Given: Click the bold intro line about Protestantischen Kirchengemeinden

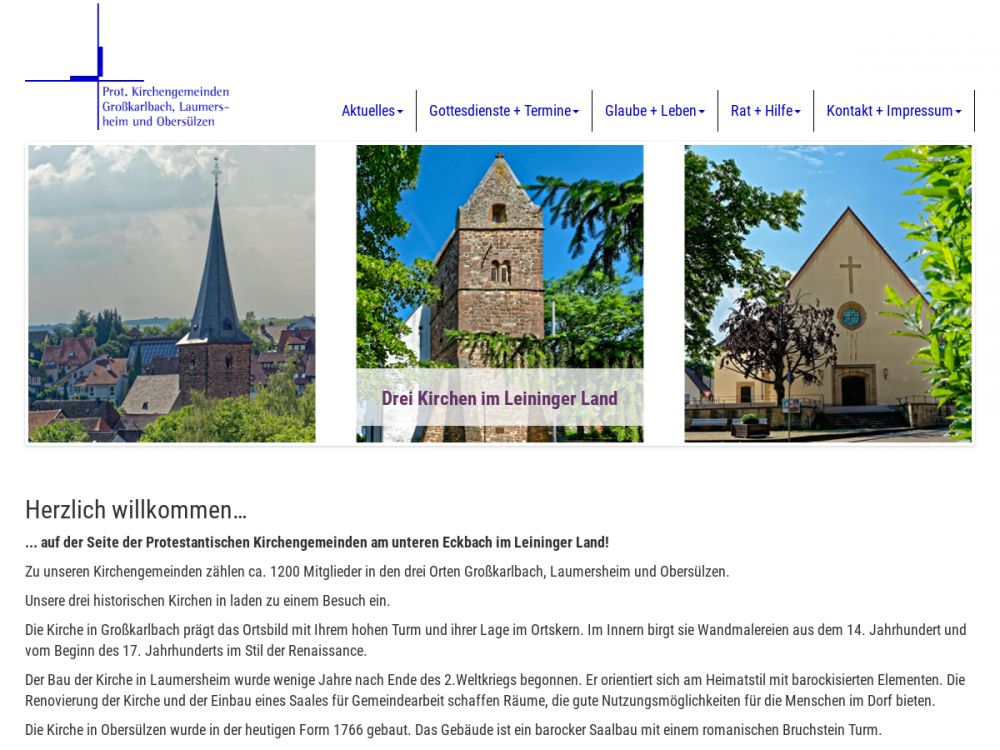Looking at the screenshot, I should (317, 543).
